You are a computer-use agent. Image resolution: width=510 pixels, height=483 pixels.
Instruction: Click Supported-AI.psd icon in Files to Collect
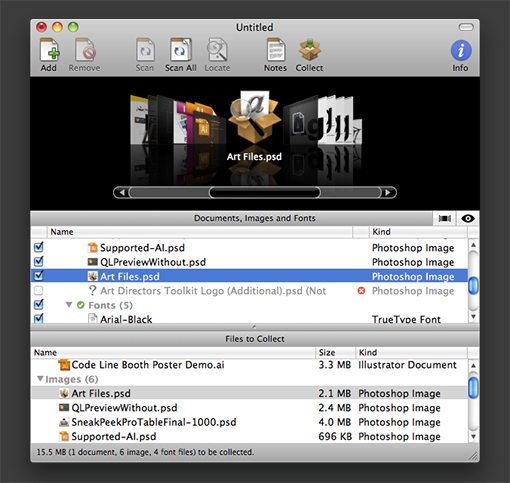[64, 436]
